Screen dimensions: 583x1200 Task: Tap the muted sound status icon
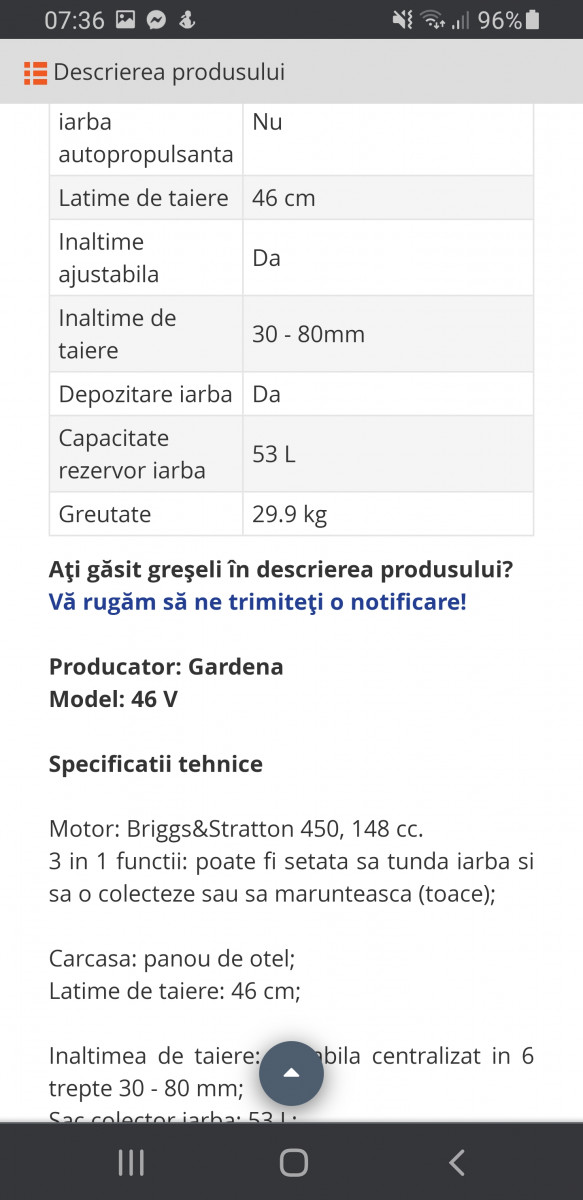point(402,20)
